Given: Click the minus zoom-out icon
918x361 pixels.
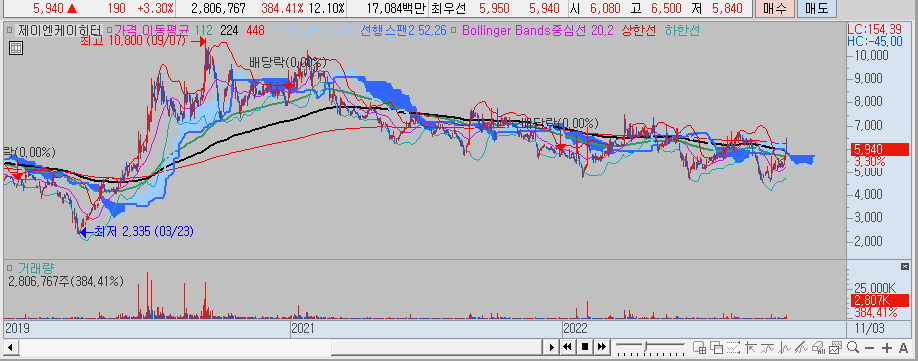Looking at the screenshot, I should (869, 348).
